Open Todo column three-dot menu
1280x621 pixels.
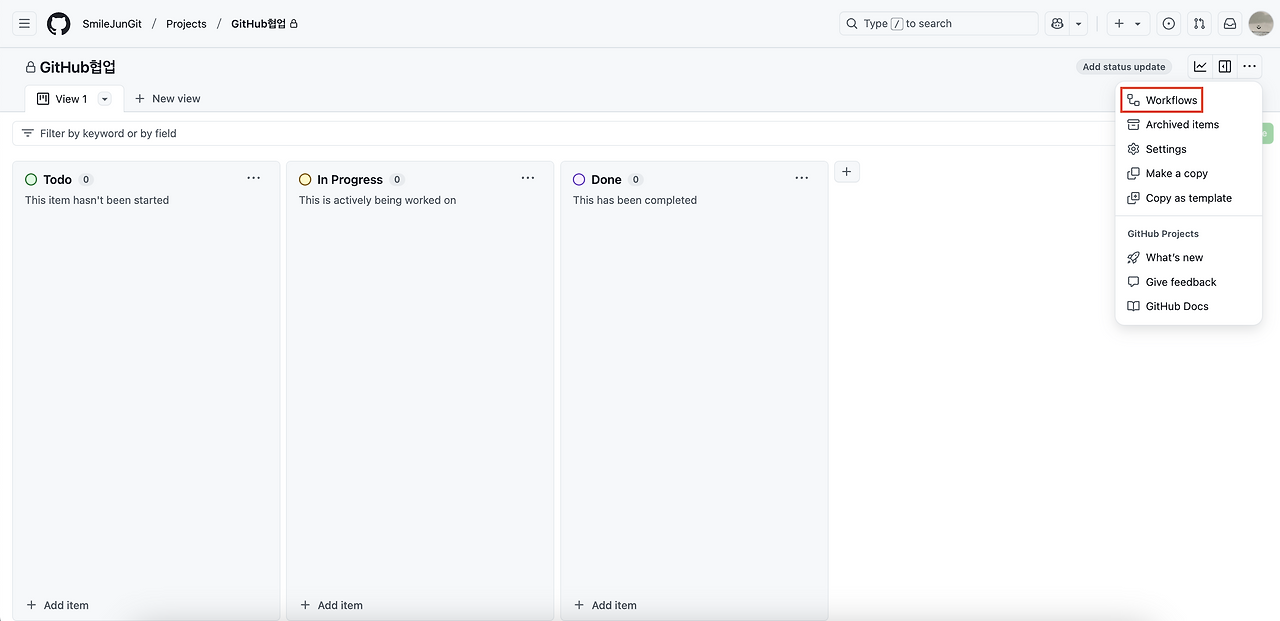[254, 178]
